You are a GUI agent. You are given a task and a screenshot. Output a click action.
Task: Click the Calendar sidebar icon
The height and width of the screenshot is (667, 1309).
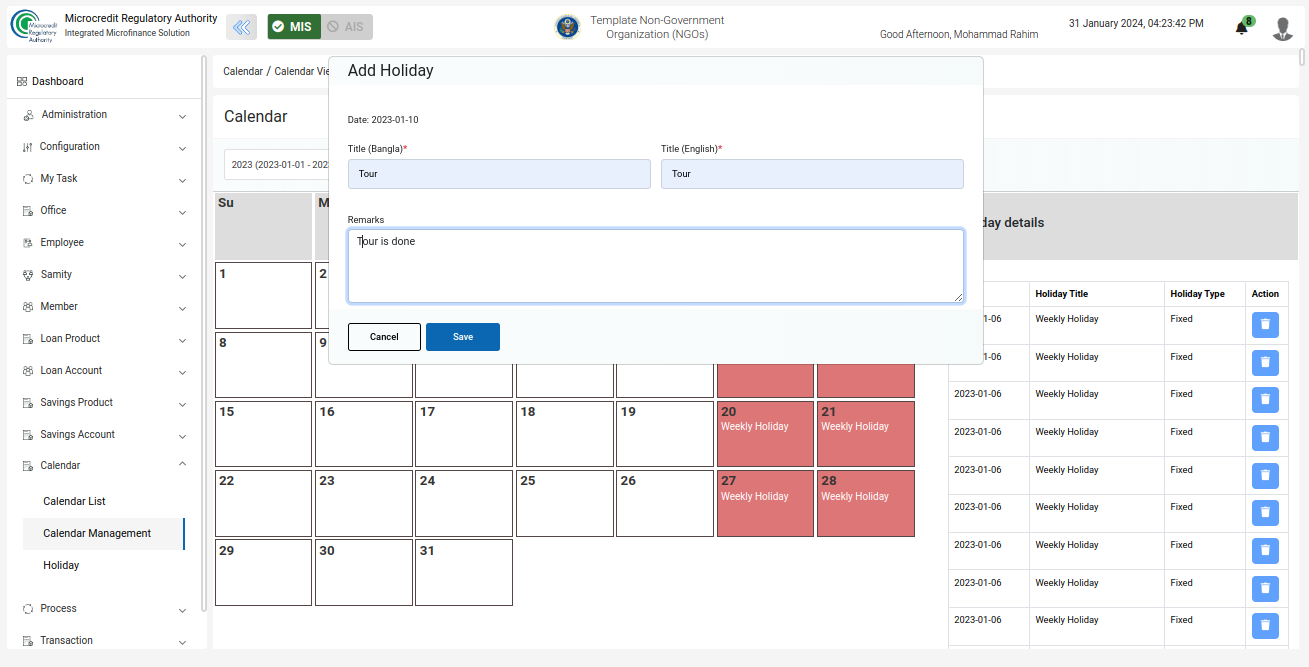coord(28,466)
